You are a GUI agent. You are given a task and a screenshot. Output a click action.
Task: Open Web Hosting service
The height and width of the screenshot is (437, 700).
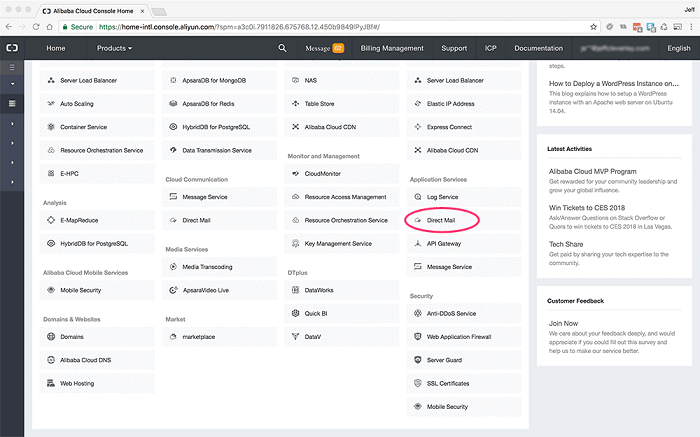click(97, 383)
